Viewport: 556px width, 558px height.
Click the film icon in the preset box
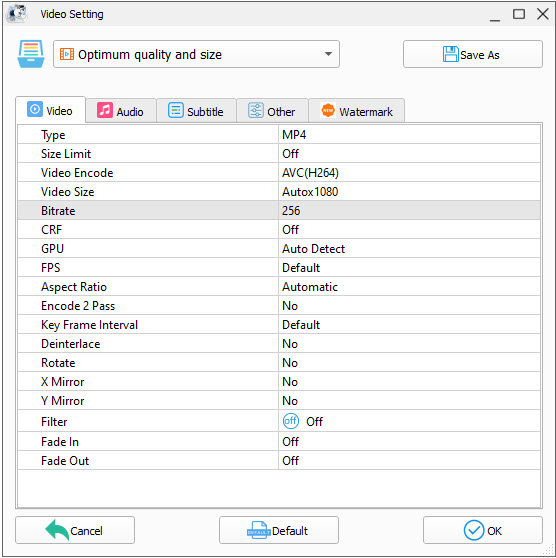pos(67,54)
